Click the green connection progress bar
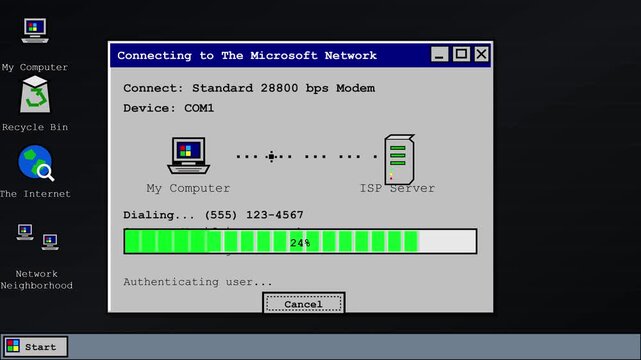The image size is (641, 360). 300,241
